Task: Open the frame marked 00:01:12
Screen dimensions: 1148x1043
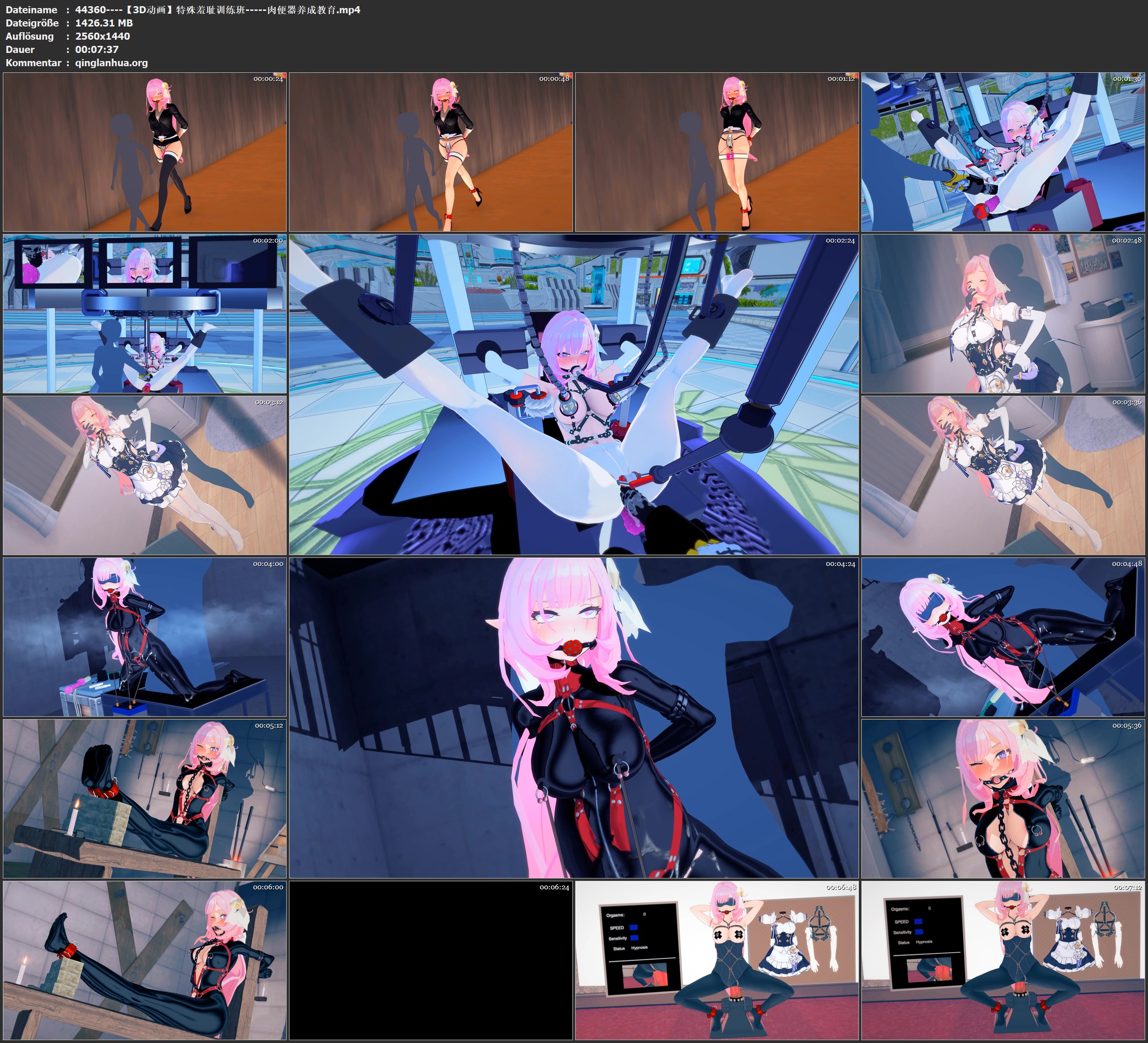Action: [717, 151]
